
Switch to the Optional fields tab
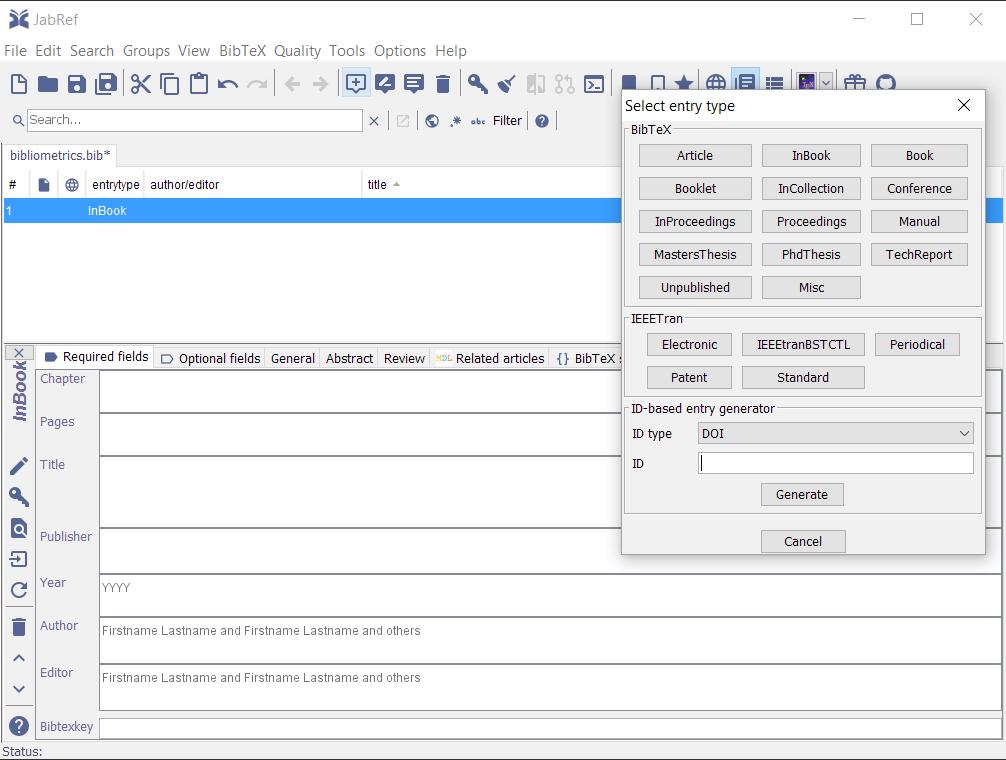[x=210, y=358]
